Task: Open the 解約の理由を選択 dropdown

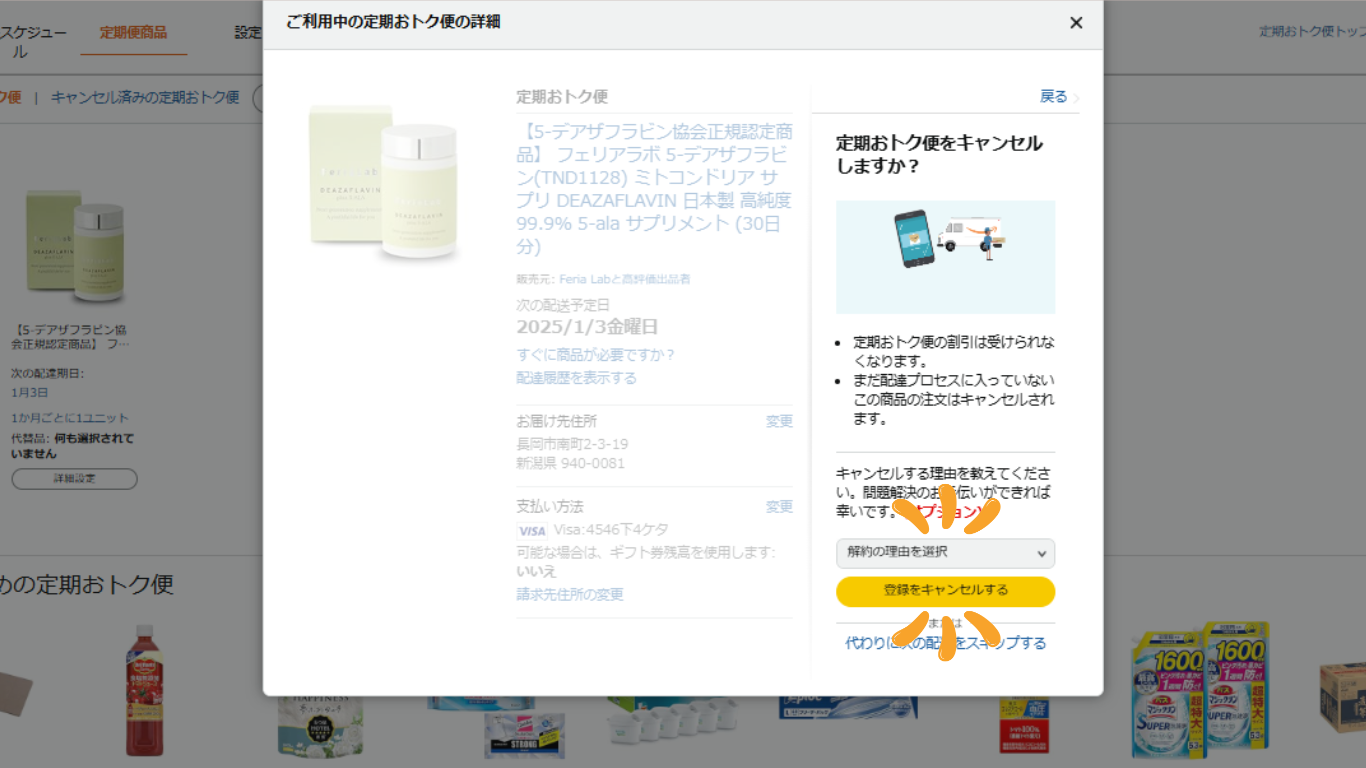Action: pos(945,553)
